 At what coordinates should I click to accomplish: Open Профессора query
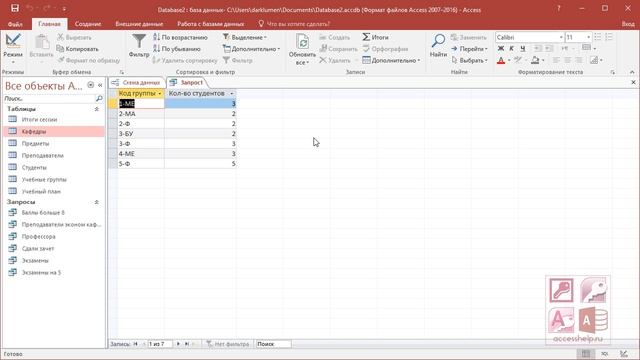pyautogui.click(x=53, y=236)
